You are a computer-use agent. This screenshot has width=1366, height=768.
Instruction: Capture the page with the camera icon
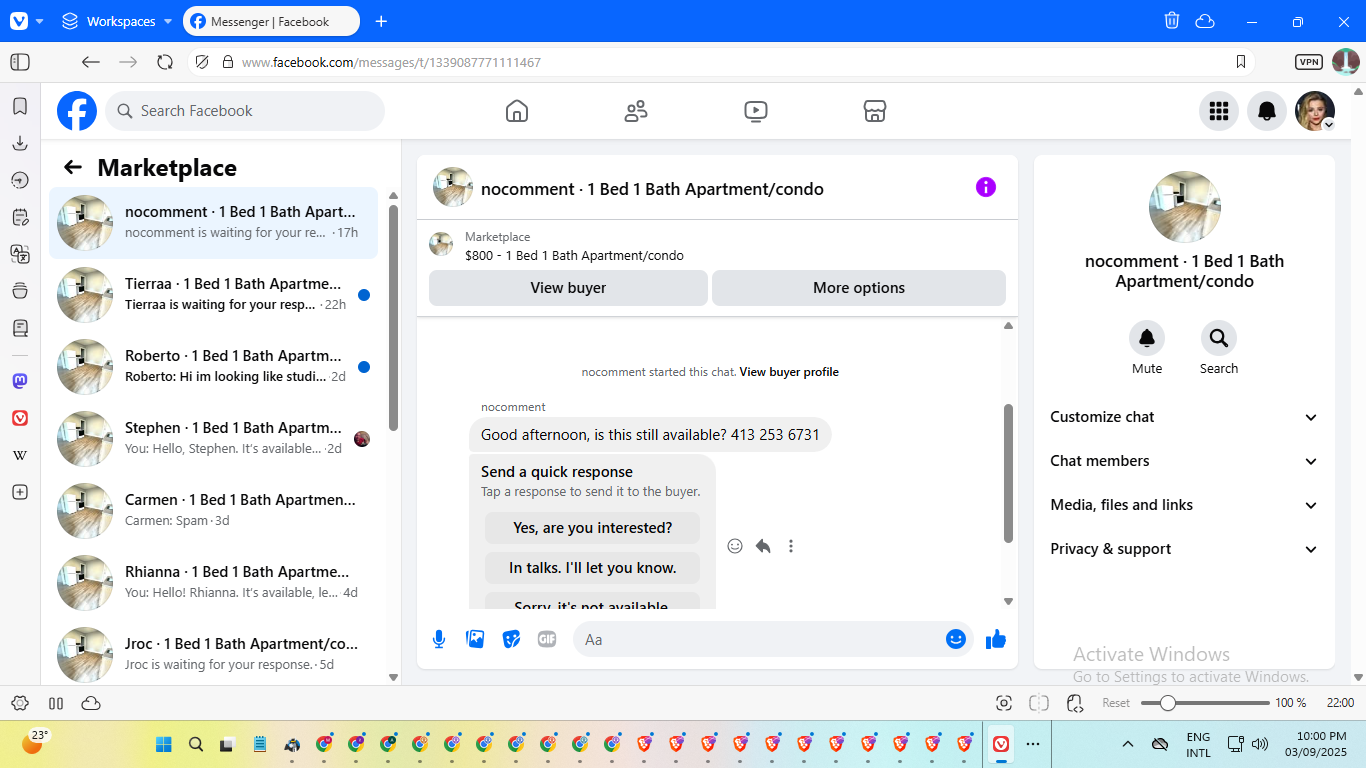click(1004, 703)
